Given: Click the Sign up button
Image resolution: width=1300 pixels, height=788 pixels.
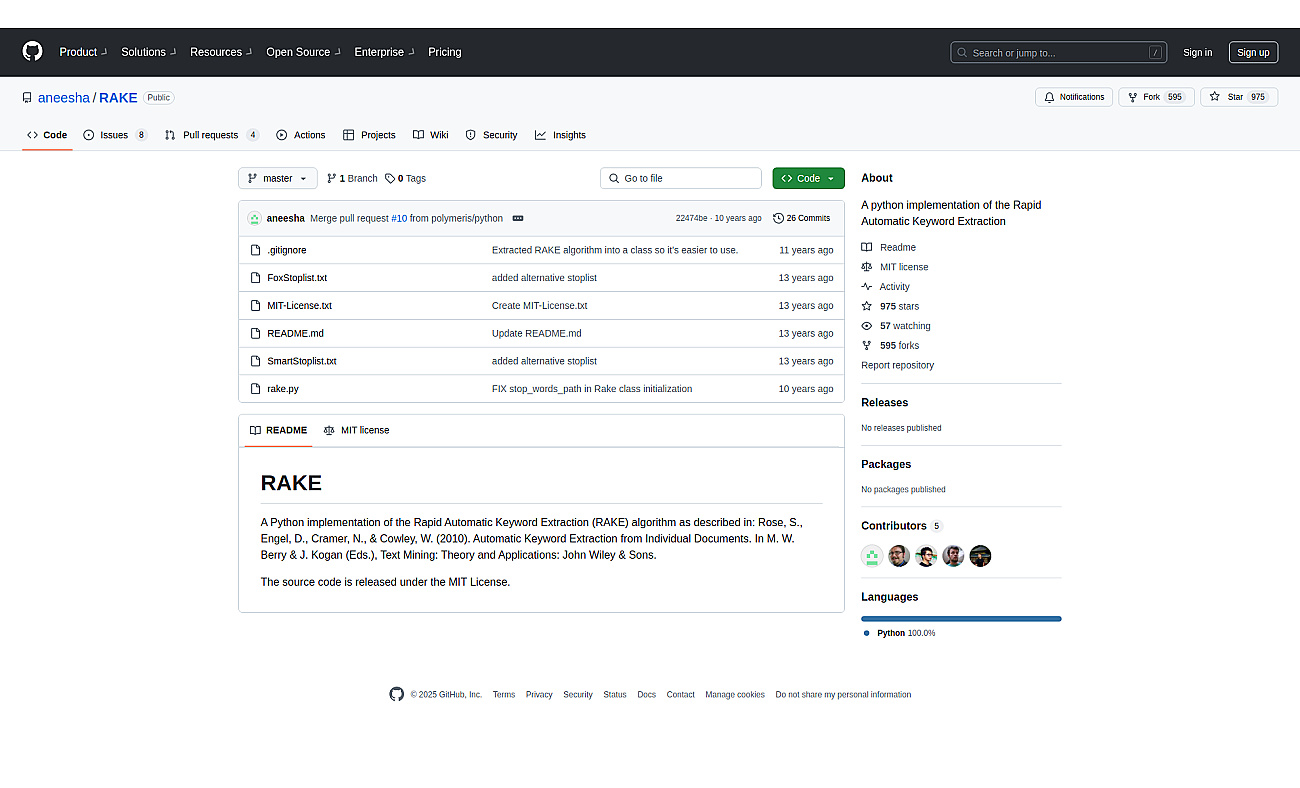Looking at the screenshot, I should (x=1253, y=52).
